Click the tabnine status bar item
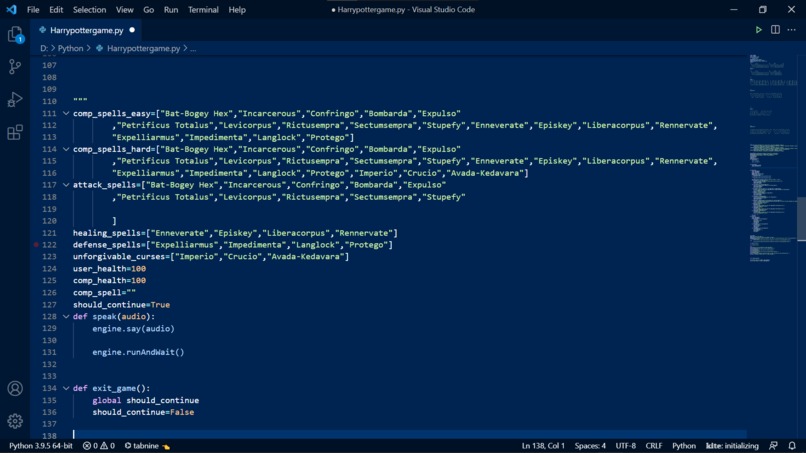 (148, 446)
